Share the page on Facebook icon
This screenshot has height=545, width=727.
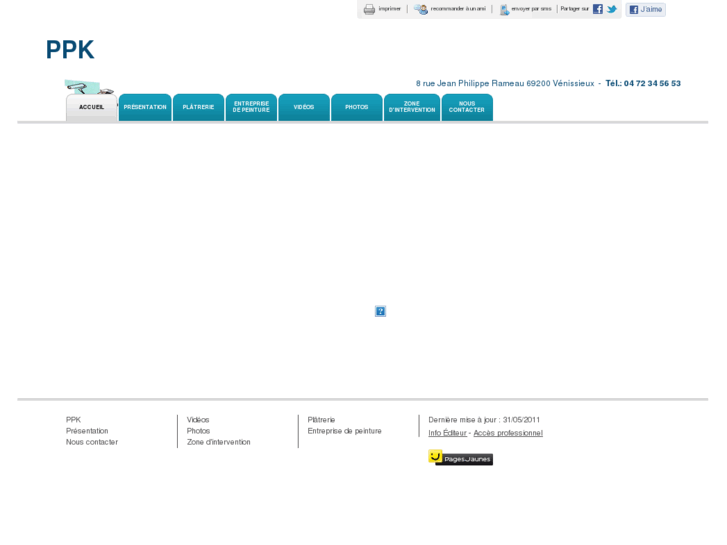tap(598, 9)
